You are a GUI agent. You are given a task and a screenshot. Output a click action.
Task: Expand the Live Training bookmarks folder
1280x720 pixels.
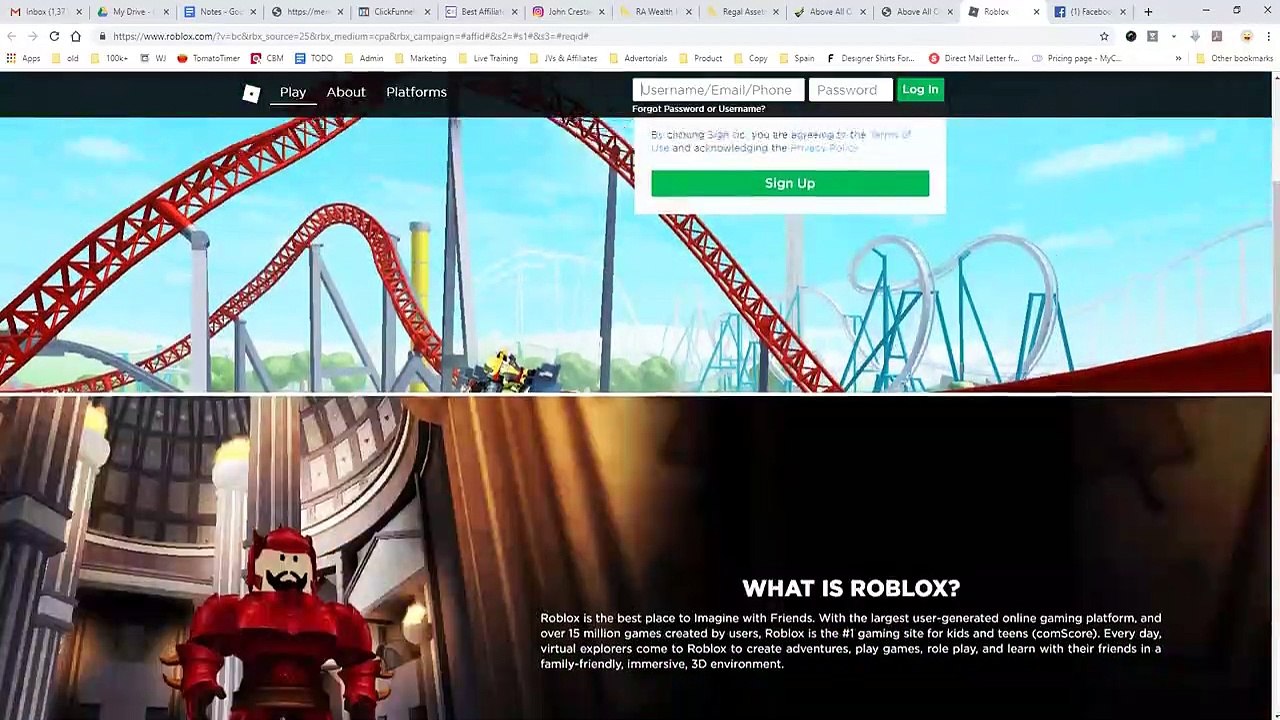(487, 58)
